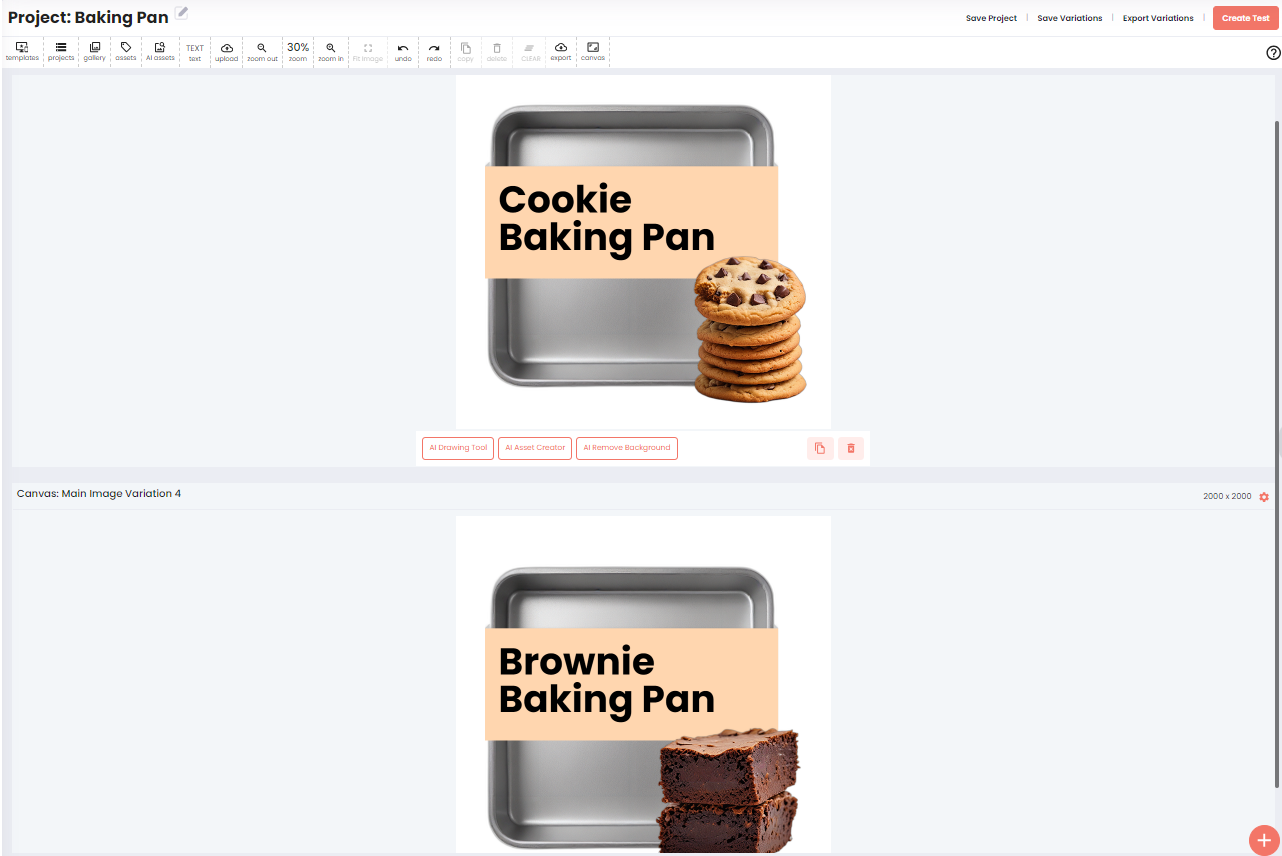The height and width of the screenshot is (856, 1282).
Task: Click Save Variations link
Action: point(1070,18)
